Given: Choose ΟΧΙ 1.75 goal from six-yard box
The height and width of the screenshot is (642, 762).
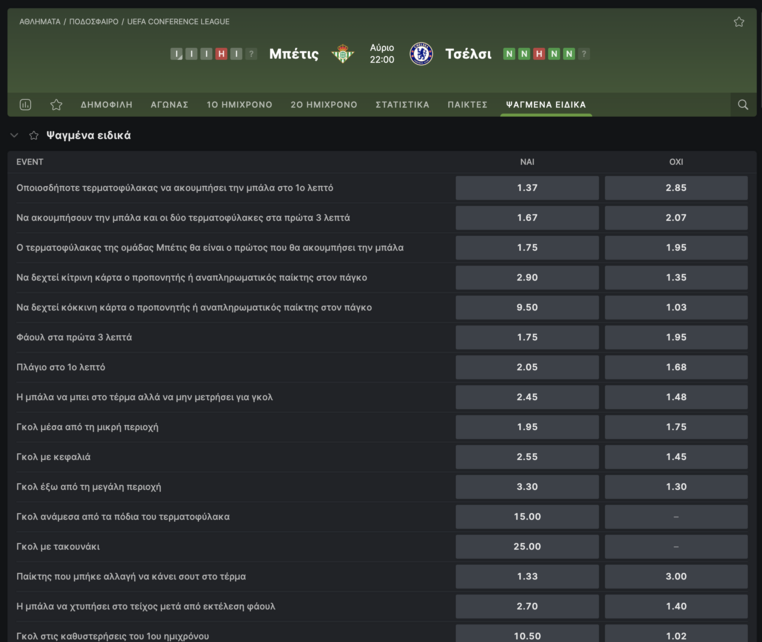Looking at the screenshot, I should click(x=676, y=427).
